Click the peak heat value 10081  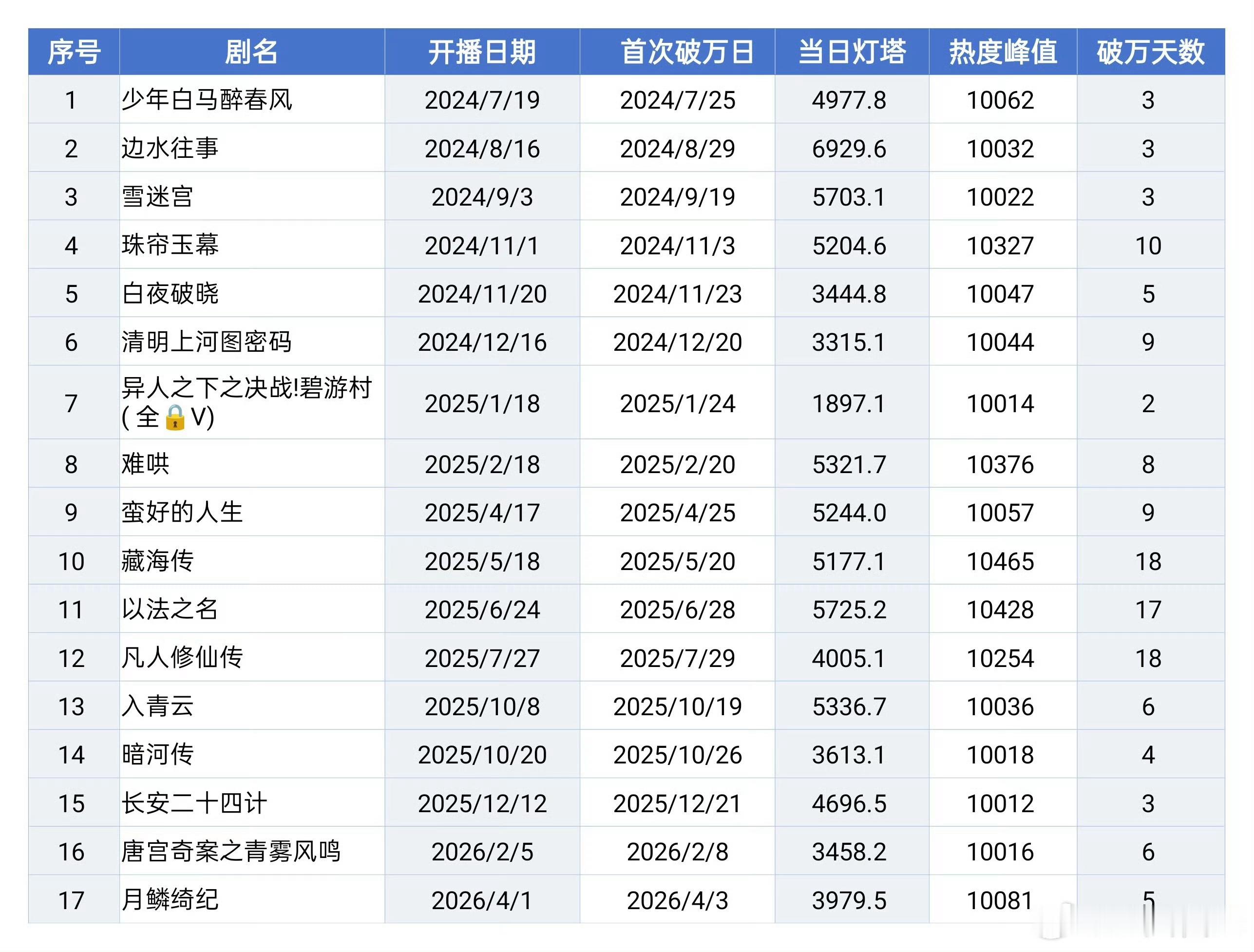click(1001, 900)
